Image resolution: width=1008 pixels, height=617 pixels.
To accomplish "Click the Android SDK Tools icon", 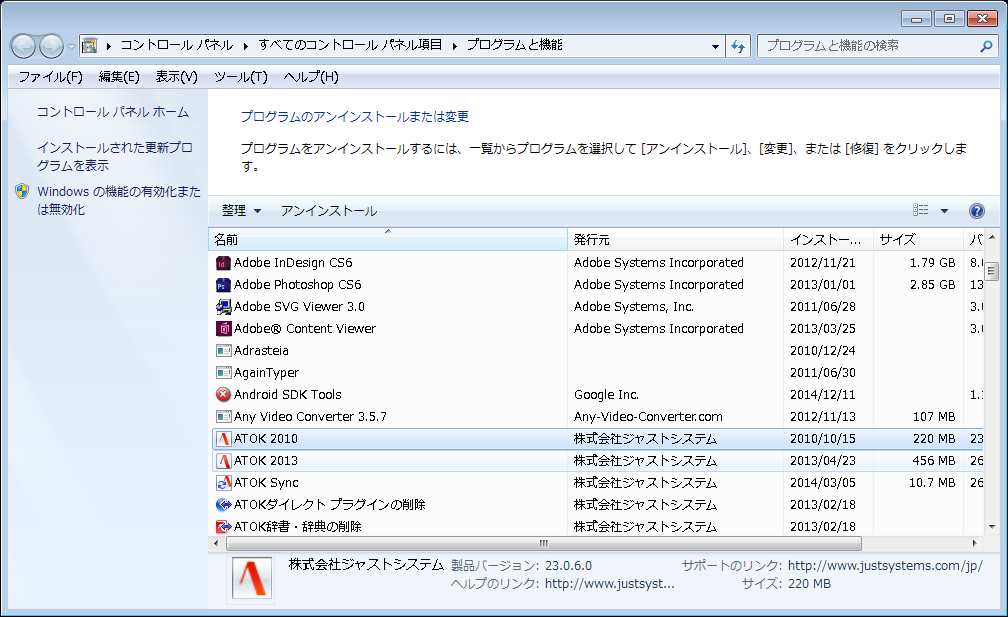I will (x=223, y=395).
